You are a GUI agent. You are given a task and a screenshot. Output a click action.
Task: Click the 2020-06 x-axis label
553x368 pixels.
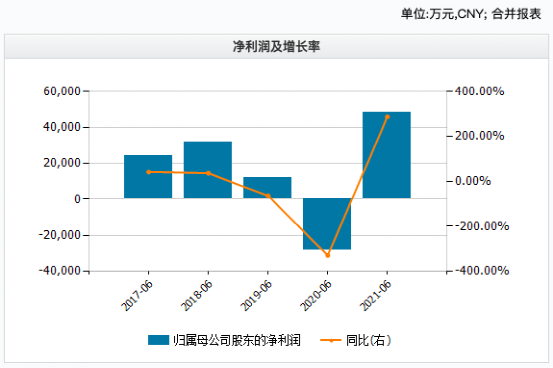click(x=316, y=296)
